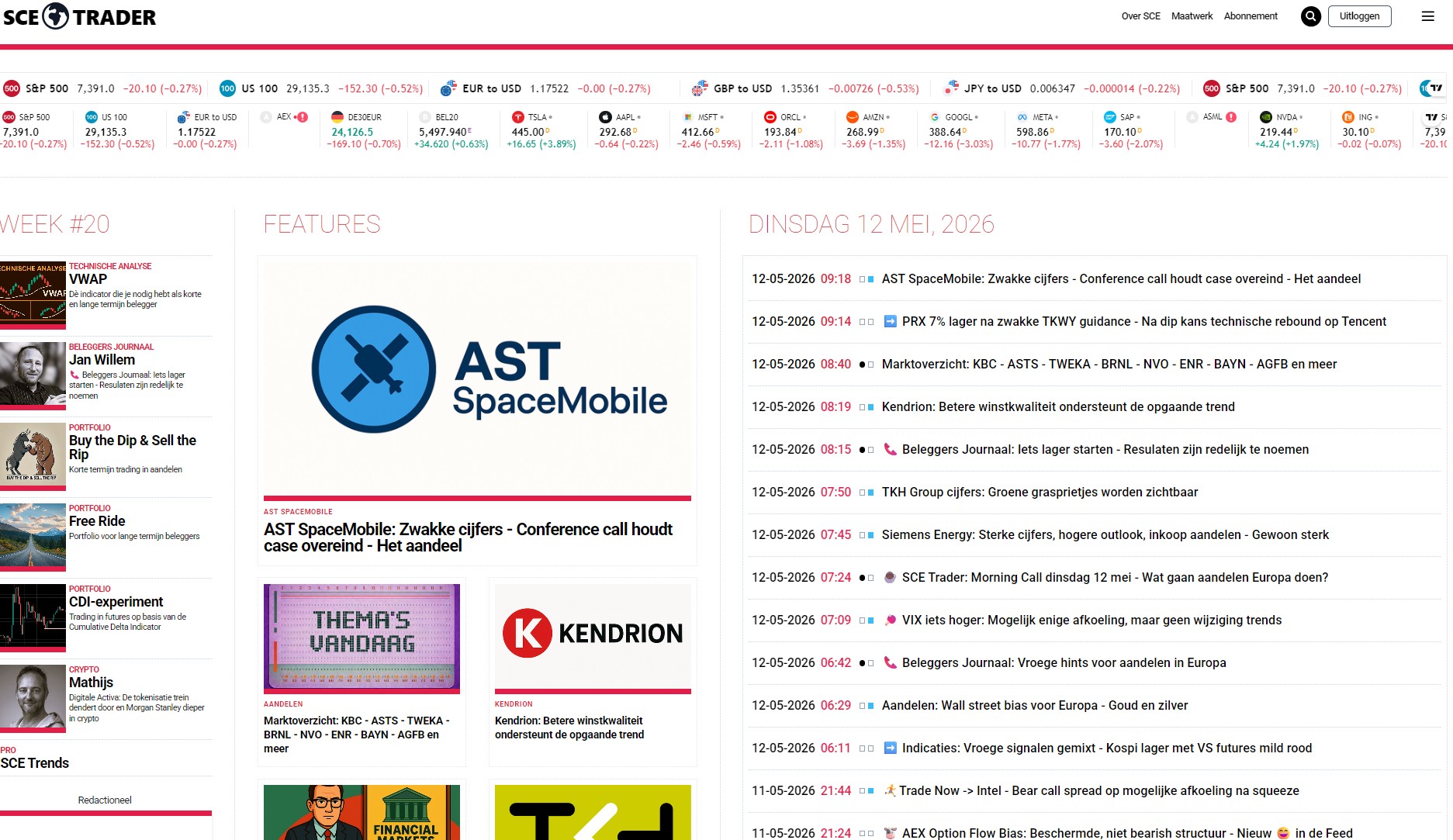This screenshot has width=1453, height=840.
Task: Open the Mathijs crypto column
Action: tap(91, 683)
